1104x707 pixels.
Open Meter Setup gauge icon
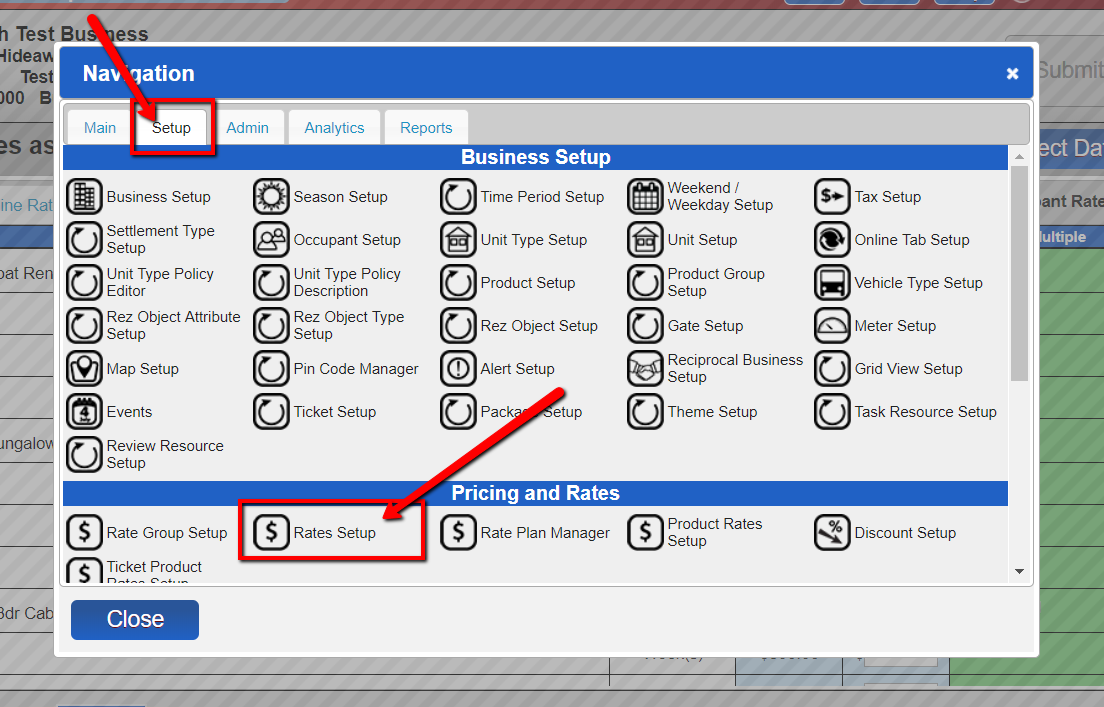click(832, 325)
